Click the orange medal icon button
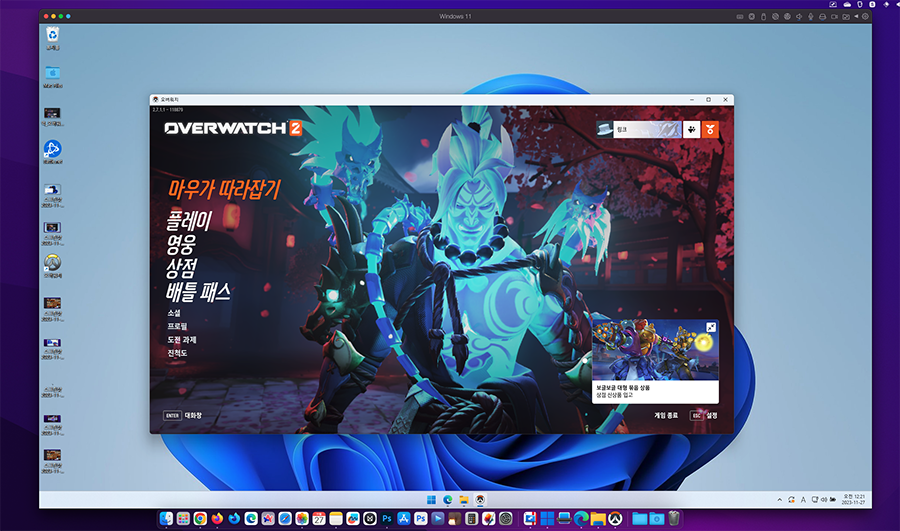The height and width of the screenshot is (531, 900). pos(710,129)
